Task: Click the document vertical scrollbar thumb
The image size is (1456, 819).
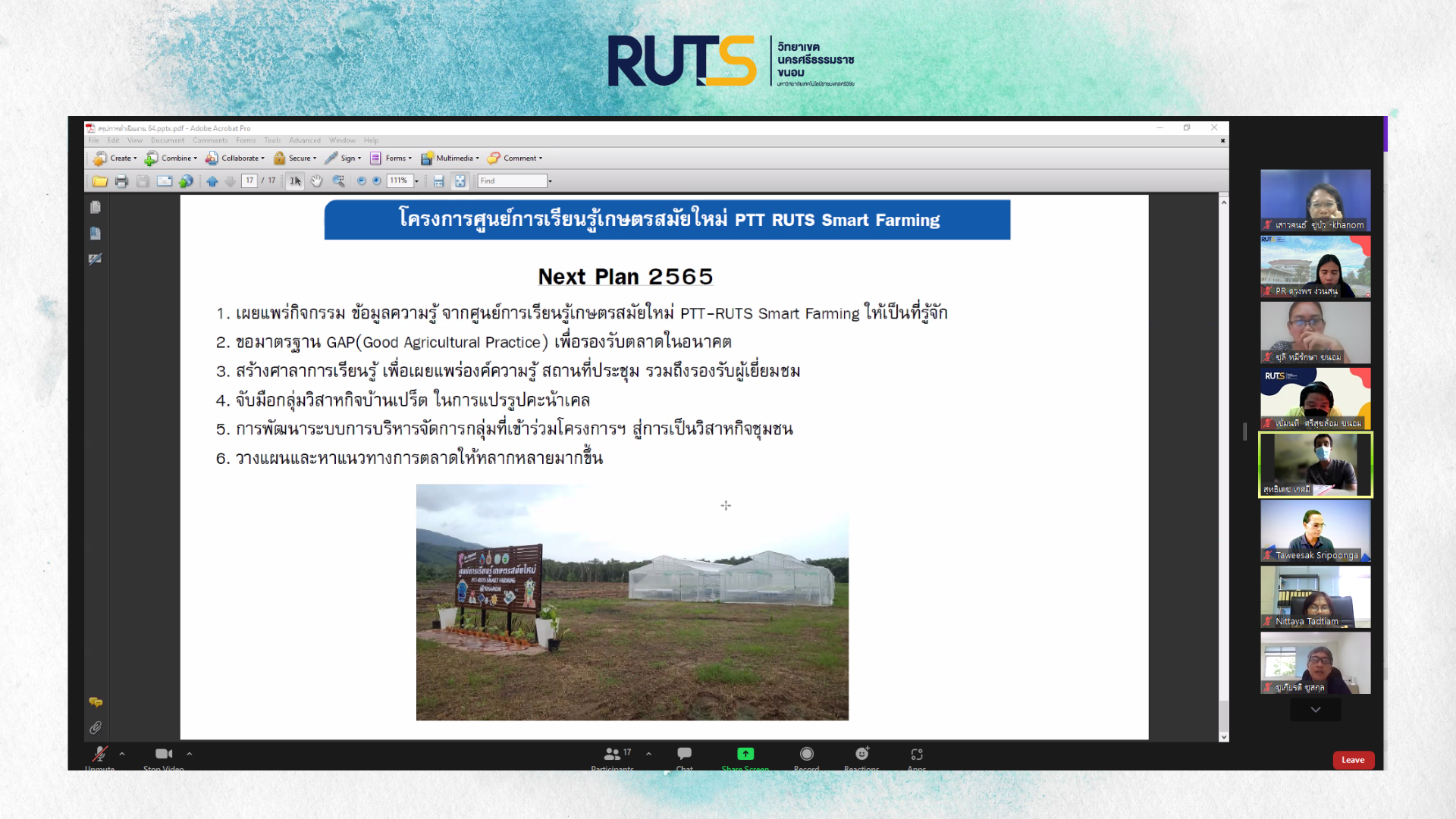Action: pos(1223,716)
